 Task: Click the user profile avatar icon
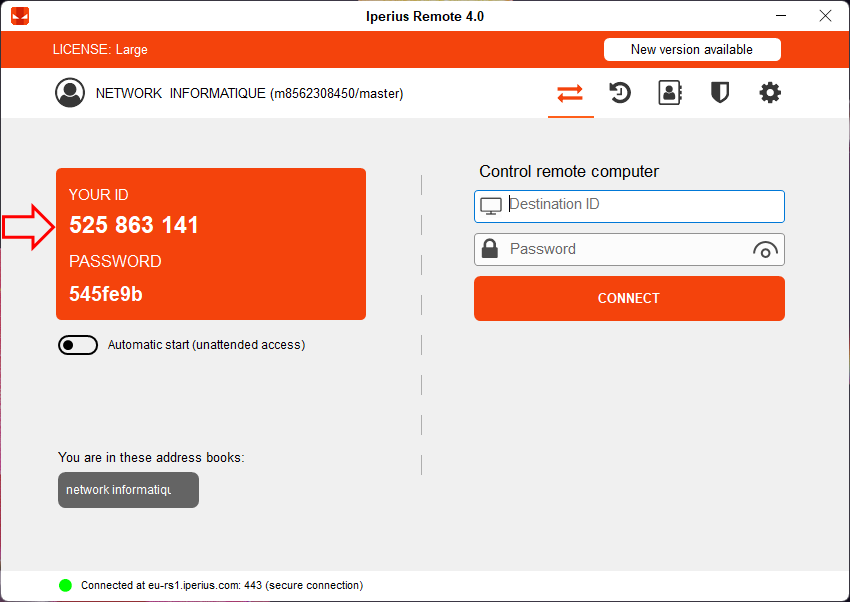70,93
